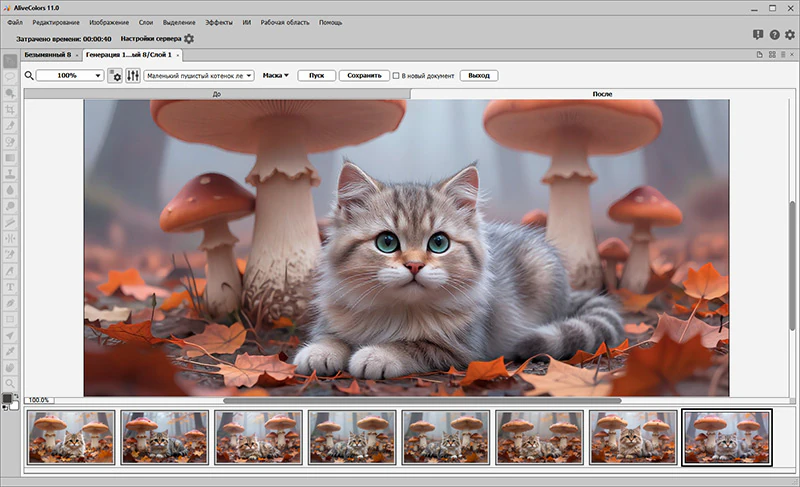Open the zoom 100% dropdown

click(70, 75)
